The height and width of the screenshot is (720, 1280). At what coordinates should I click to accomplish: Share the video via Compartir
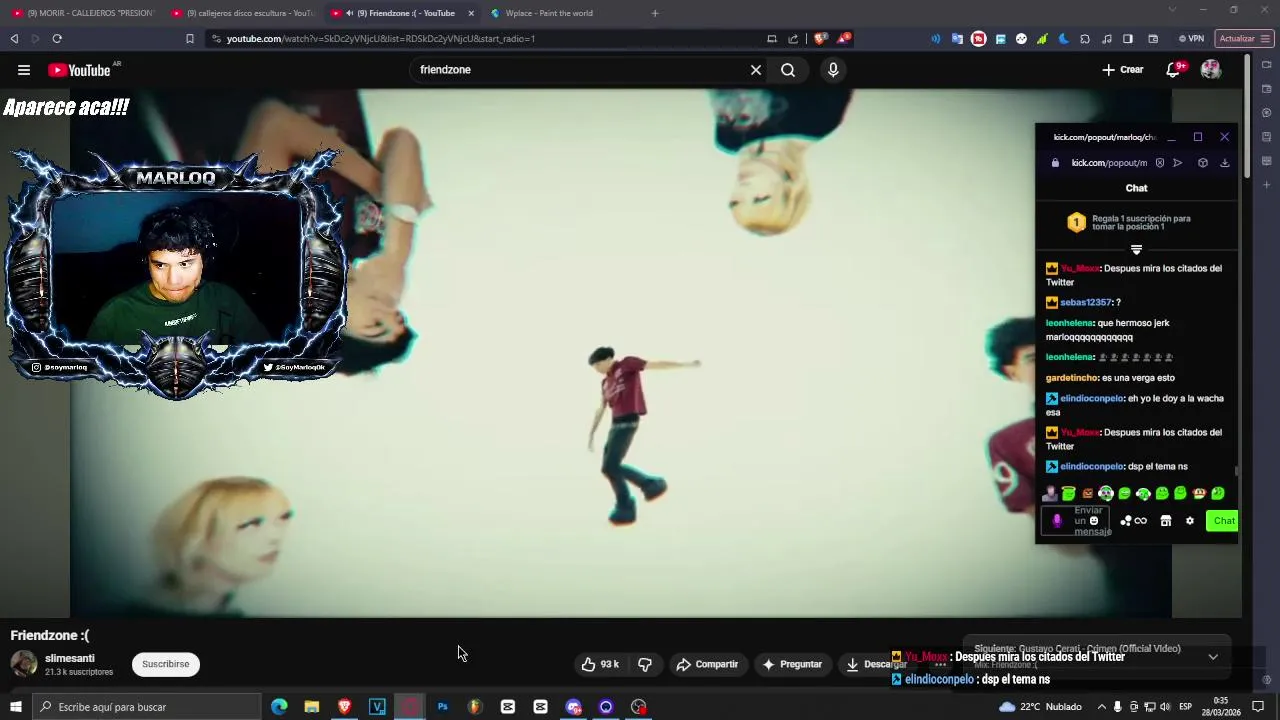click(707, 664)
